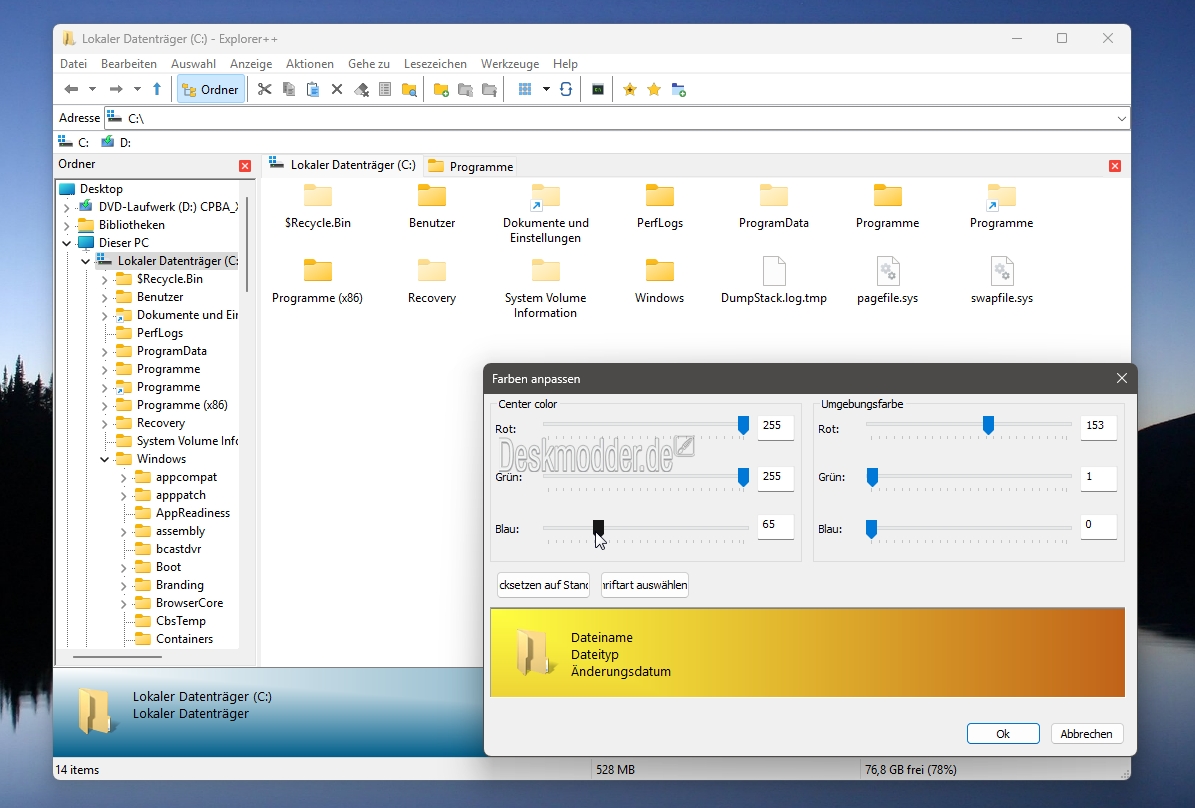Click the Delete X toolbar icon
1195x808 pixels.
[x=337, y=89]
